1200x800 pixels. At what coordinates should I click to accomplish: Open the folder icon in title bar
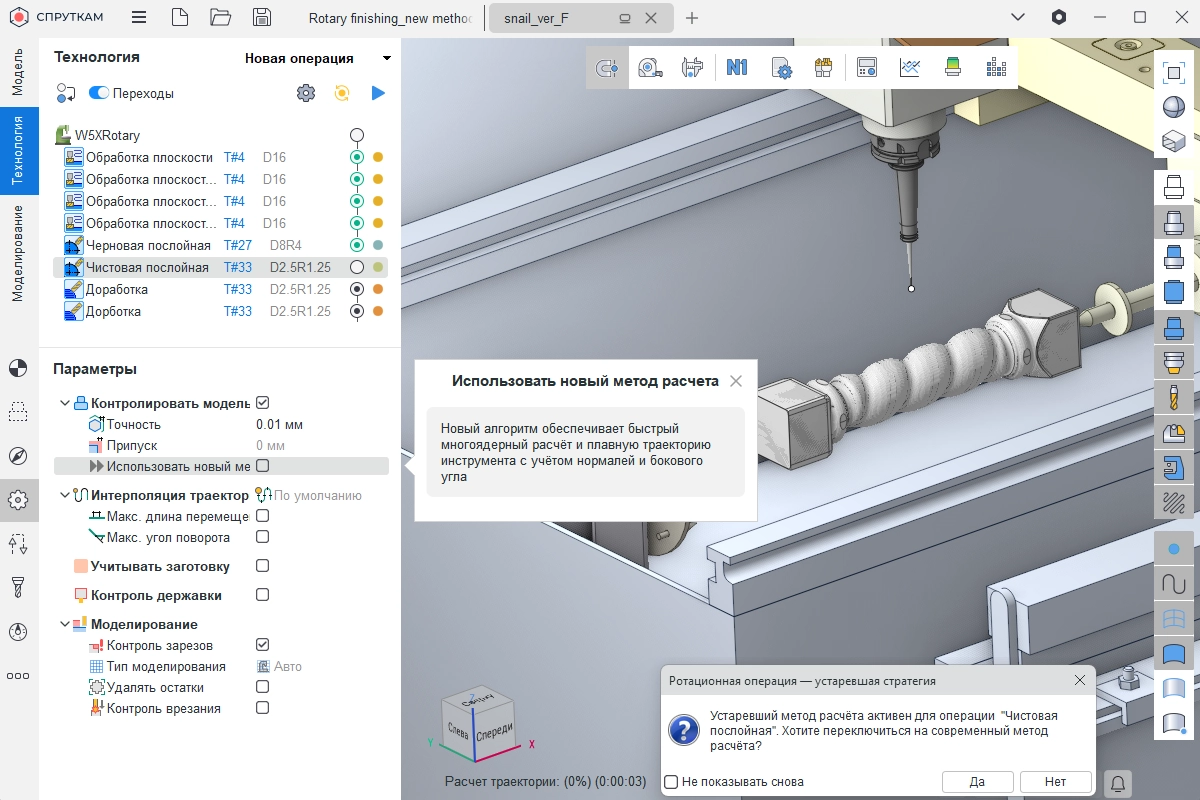220,18
